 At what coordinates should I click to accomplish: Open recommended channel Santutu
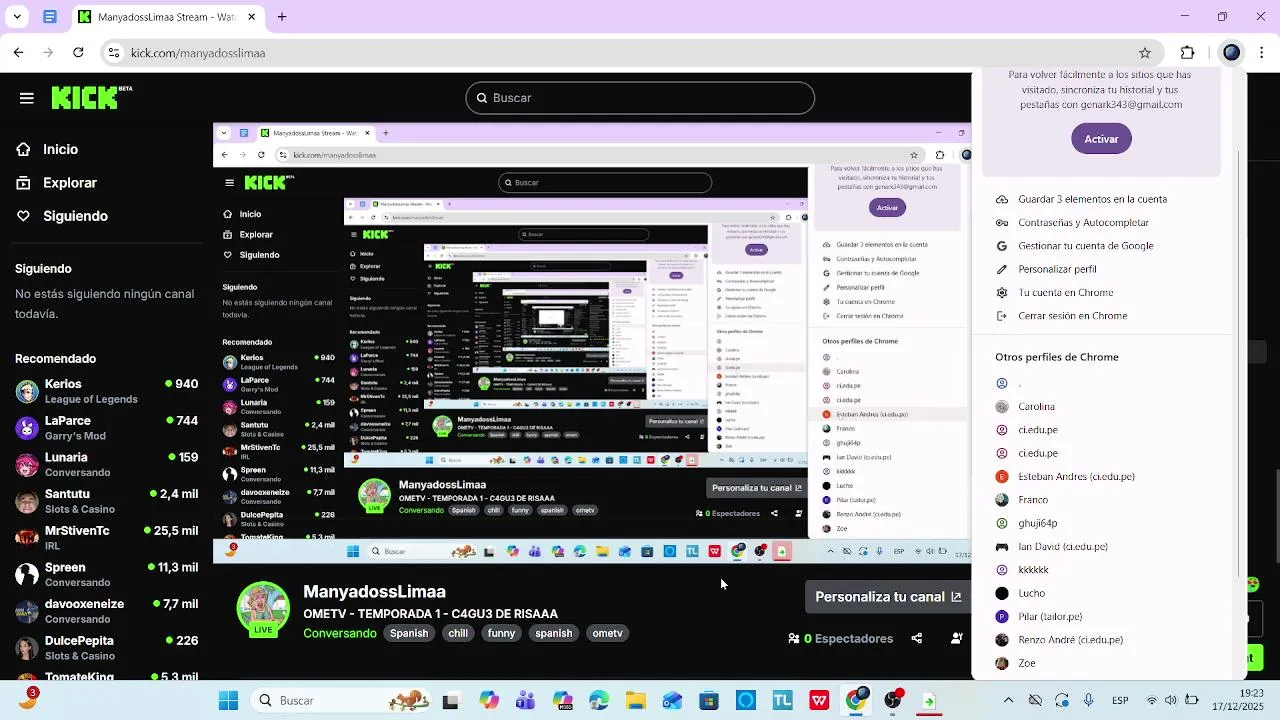tap(106, 501)
